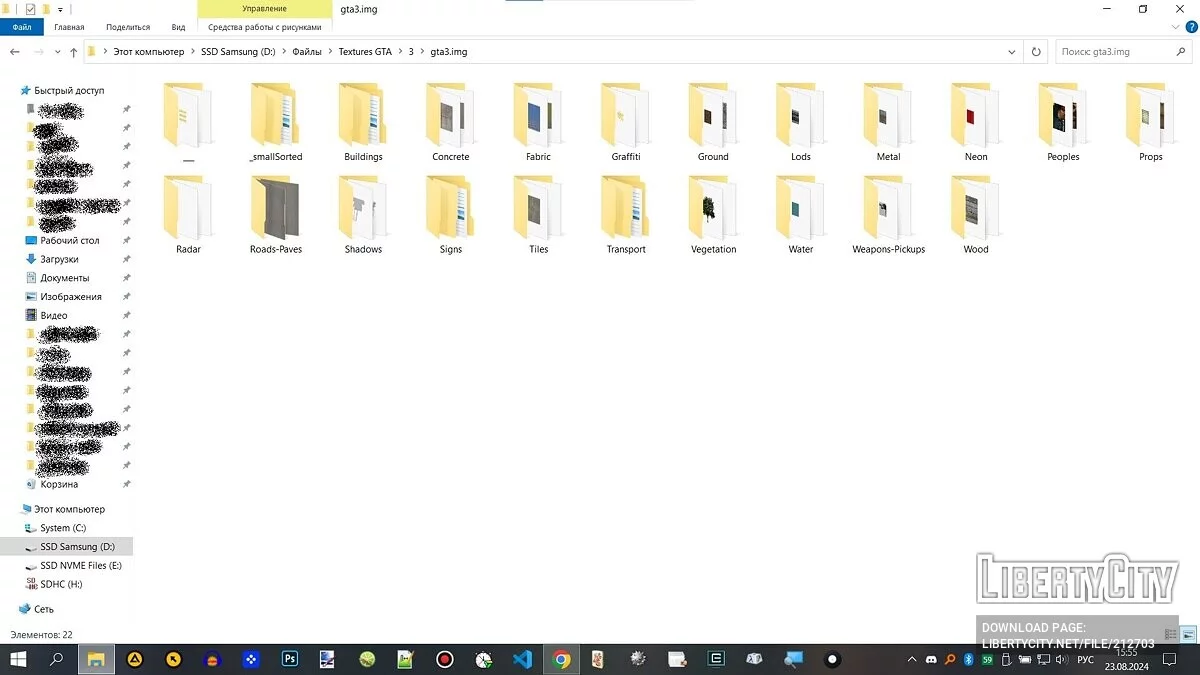This screenshot has width=1200, height=675.
Task: Switch to Главная ribbon tab
Action: pyautogui.click(x=69, y=27)
